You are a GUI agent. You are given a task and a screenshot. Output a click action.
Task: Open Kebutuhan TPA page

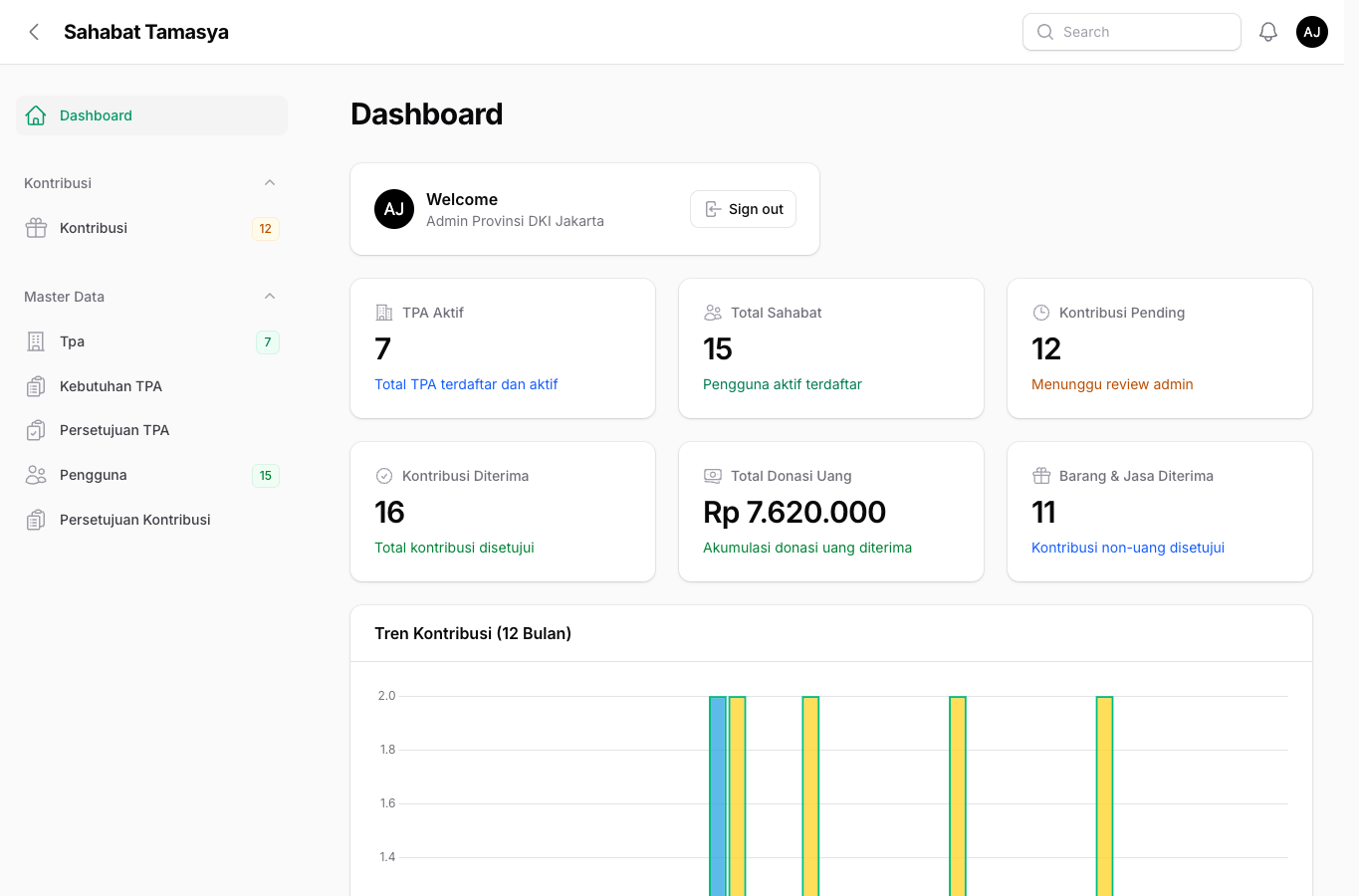[x=151, y=386]
